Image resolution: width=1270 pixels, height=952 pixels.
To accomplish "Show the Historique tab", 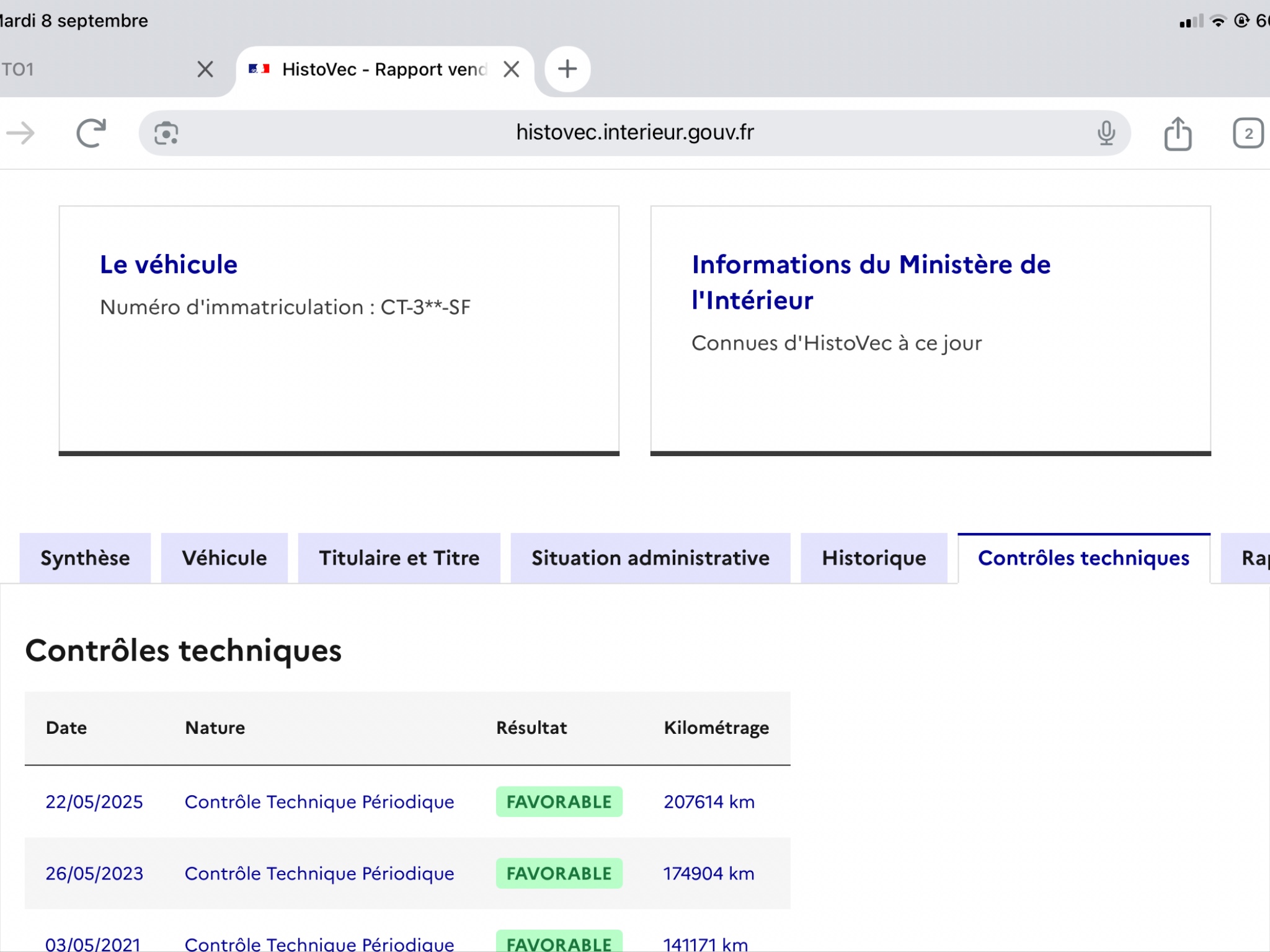I will tap(874, 558).
